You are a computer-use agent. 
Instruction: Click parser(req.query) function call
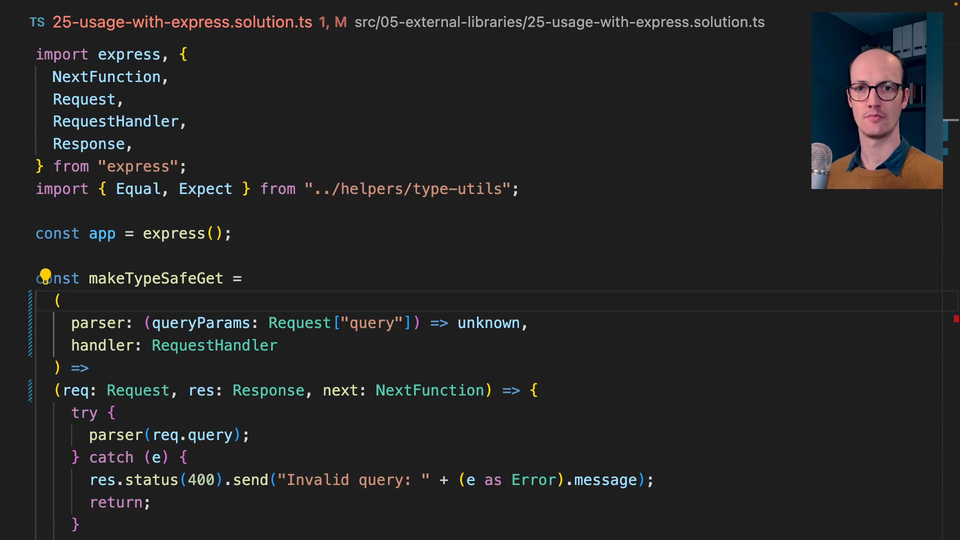167,434
